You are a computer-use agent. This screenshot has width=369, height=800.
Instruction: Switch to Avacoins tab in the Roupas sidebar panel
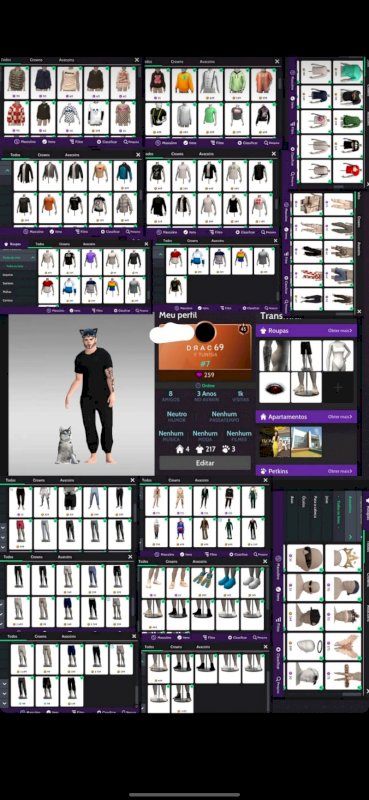click(89, 244)
